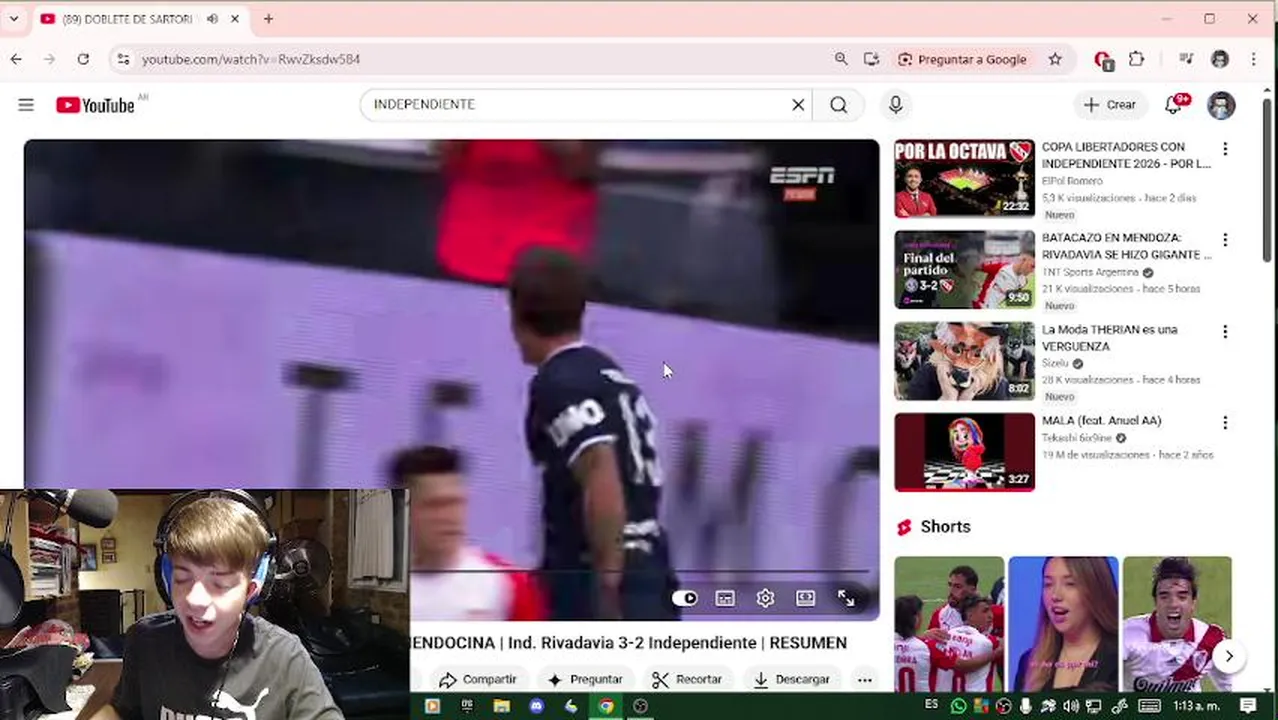Open the Windows notification center icon
The height and width of the screenshot is (720, 1278).
coord(1248,706)
